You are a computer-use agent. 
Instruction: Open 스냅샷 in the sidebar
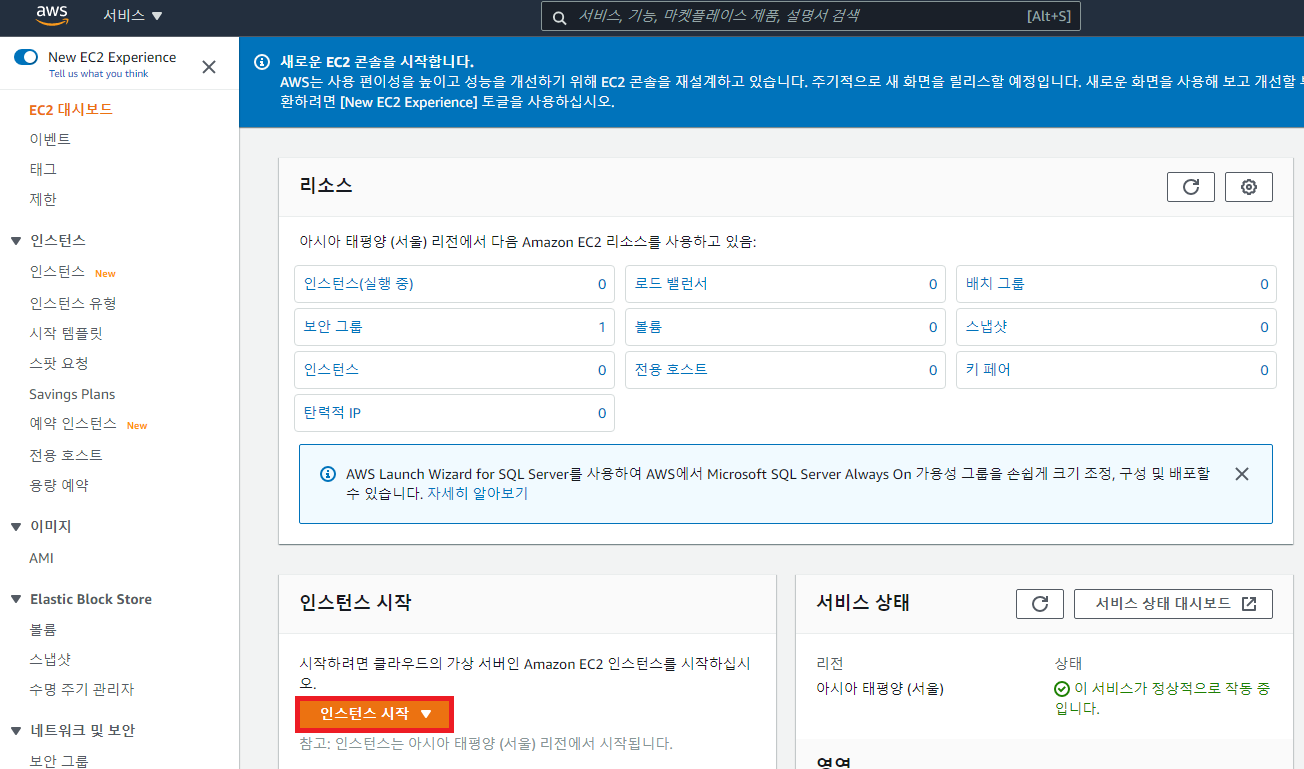[50, 659]
